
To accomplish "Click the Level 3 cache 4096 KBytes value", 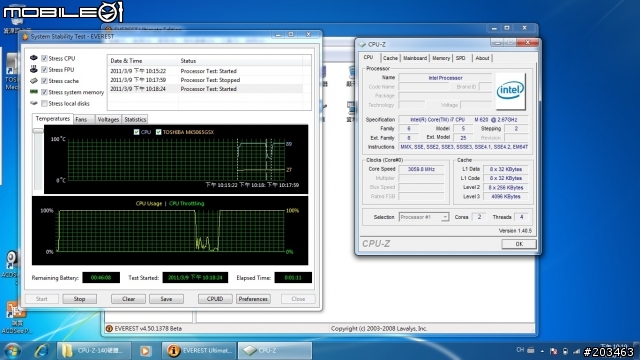I will pos(506,196).
